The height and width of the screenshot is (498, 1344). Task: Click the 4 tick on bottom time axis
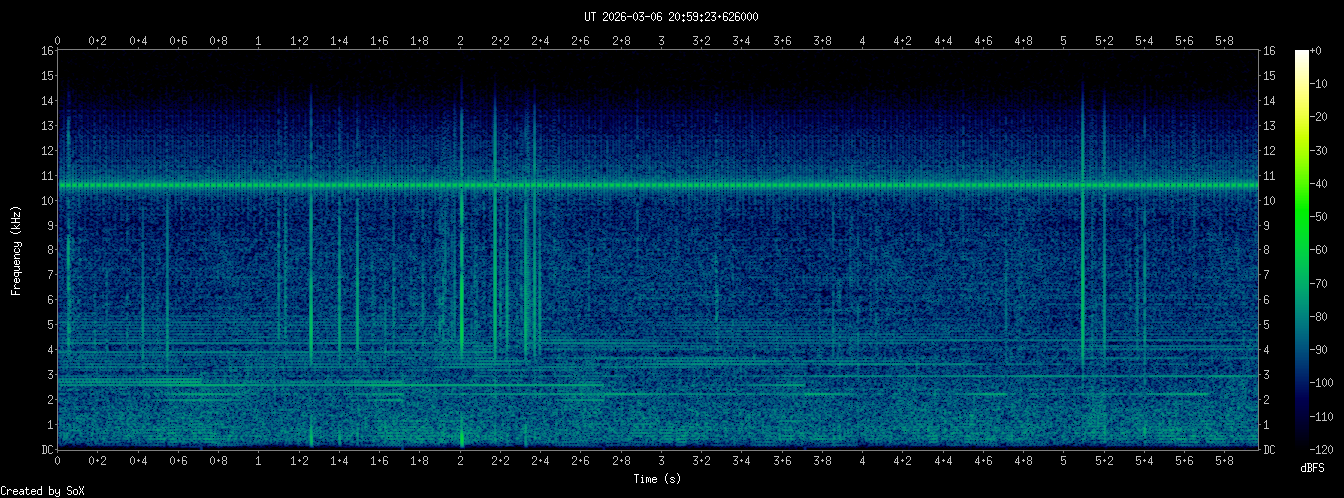[863, 461]
